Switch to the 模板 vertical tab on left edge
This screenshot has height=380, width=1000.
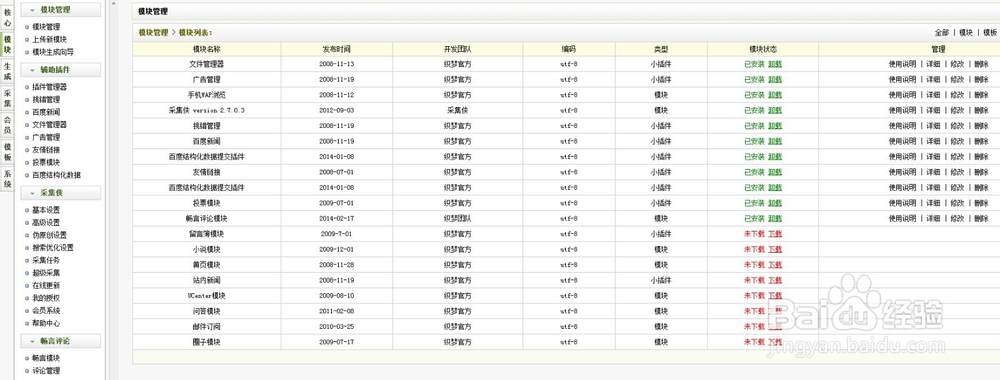pos(7,152)
